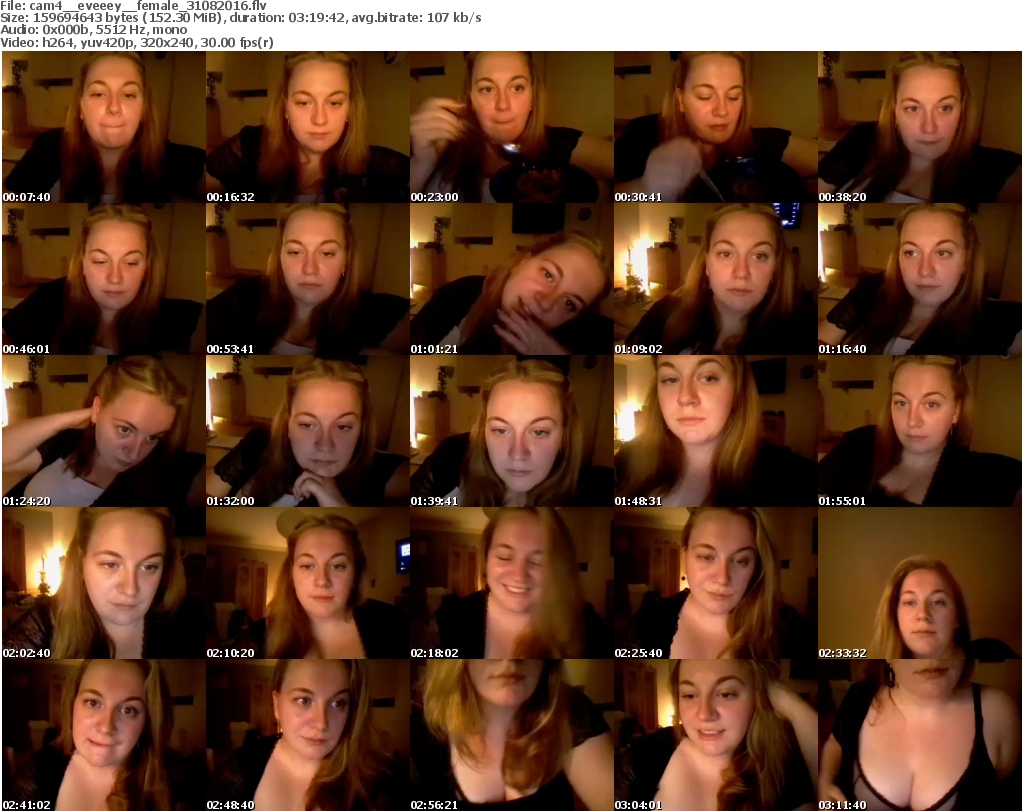Select the thumbnail stamped 00:07:40
This screenshot has width=1024, height=811.
(x=104, y=127)
